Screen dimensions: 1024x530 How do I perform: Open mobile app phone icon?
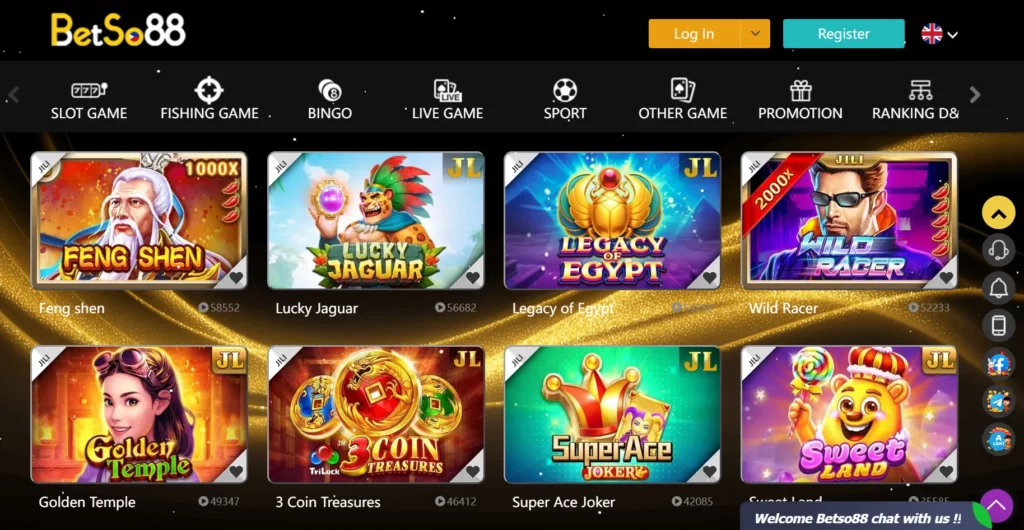tap(999, 325)
